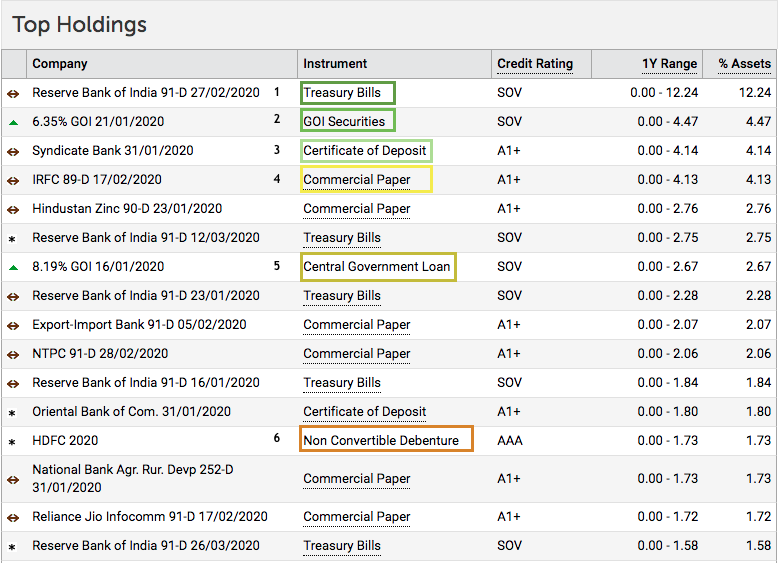Sort by the Instrument column header
The width and height of the screenshot is (779, 563).
coord(335,64)
